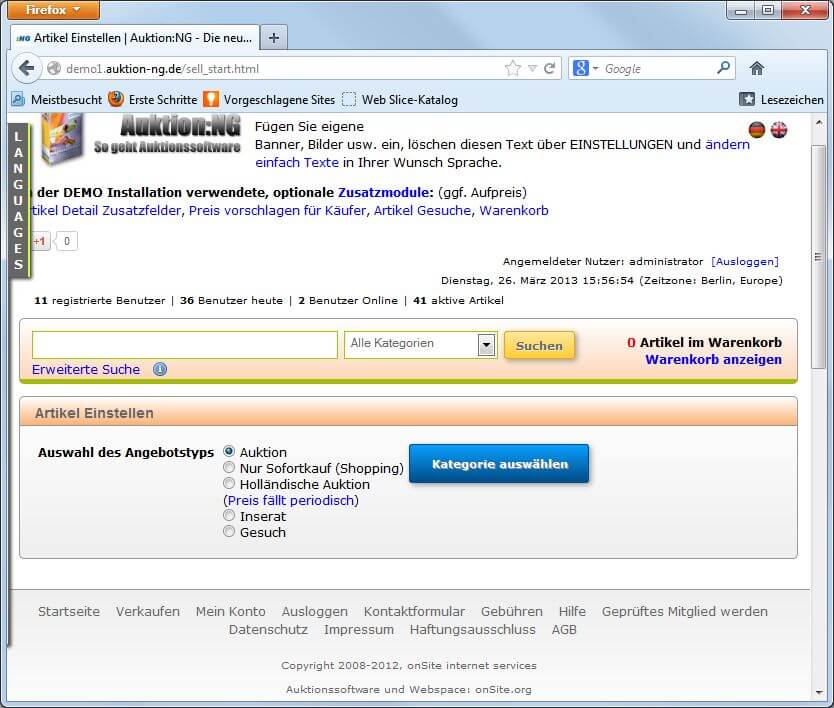Open Preis vorschlagen für Käufer link
This screenshot has width=834, height=708.
[277, 211]
